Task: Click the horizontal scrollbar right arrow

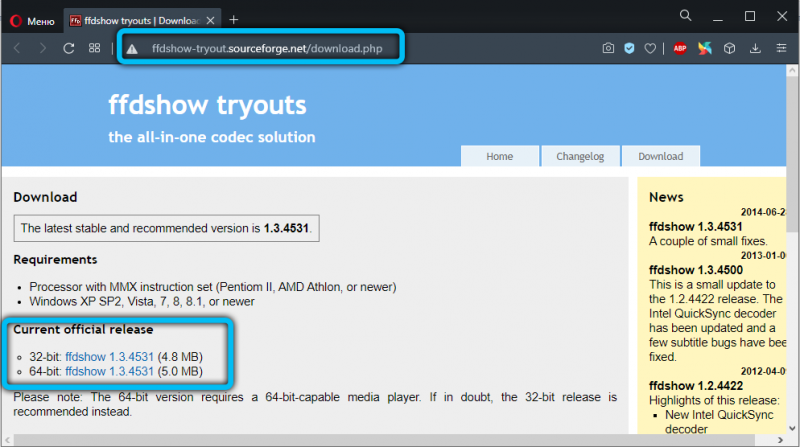Action: (x=780, y=440)
